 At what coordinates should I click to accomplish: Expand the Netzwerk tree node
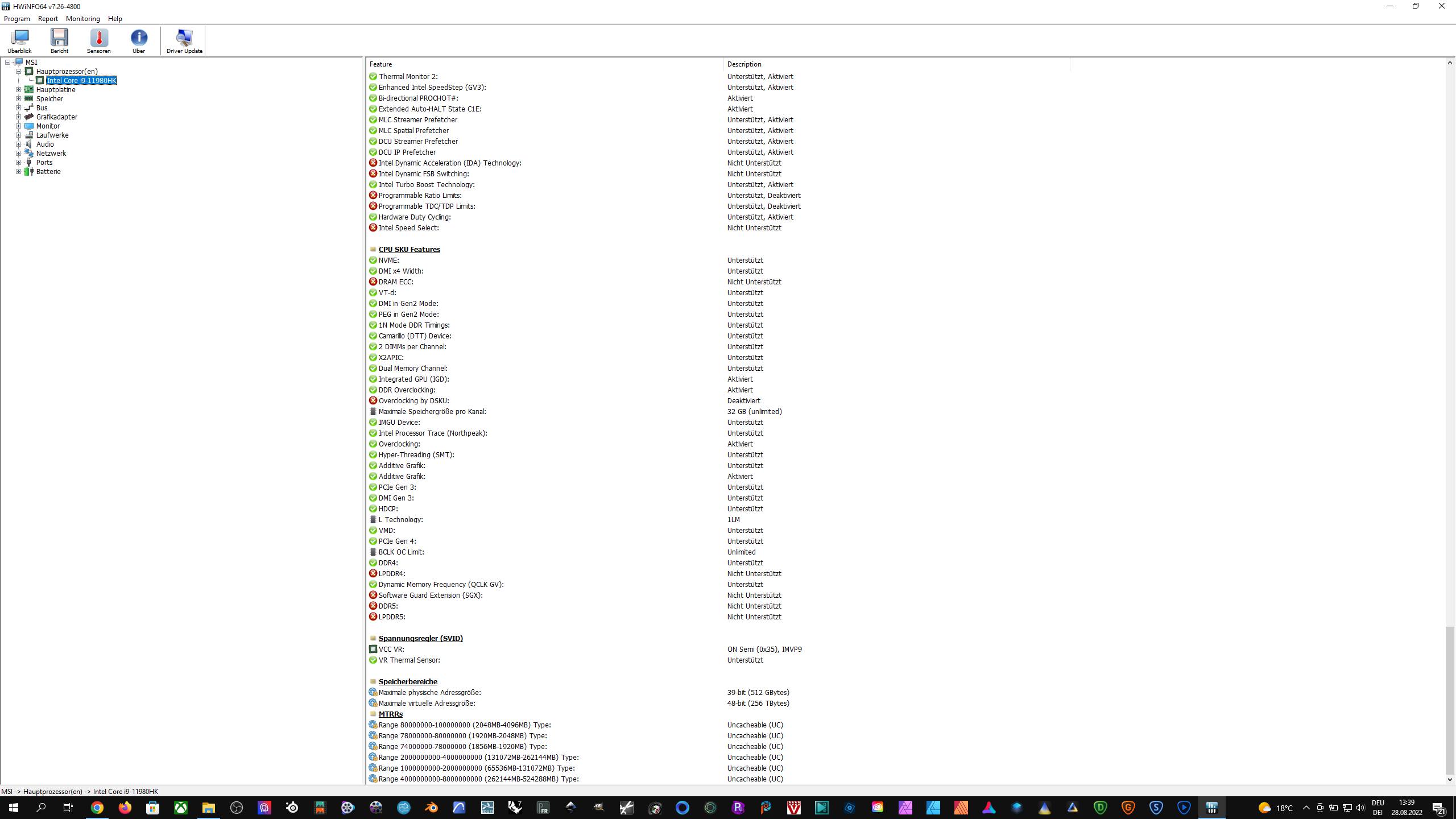point(18,153)
